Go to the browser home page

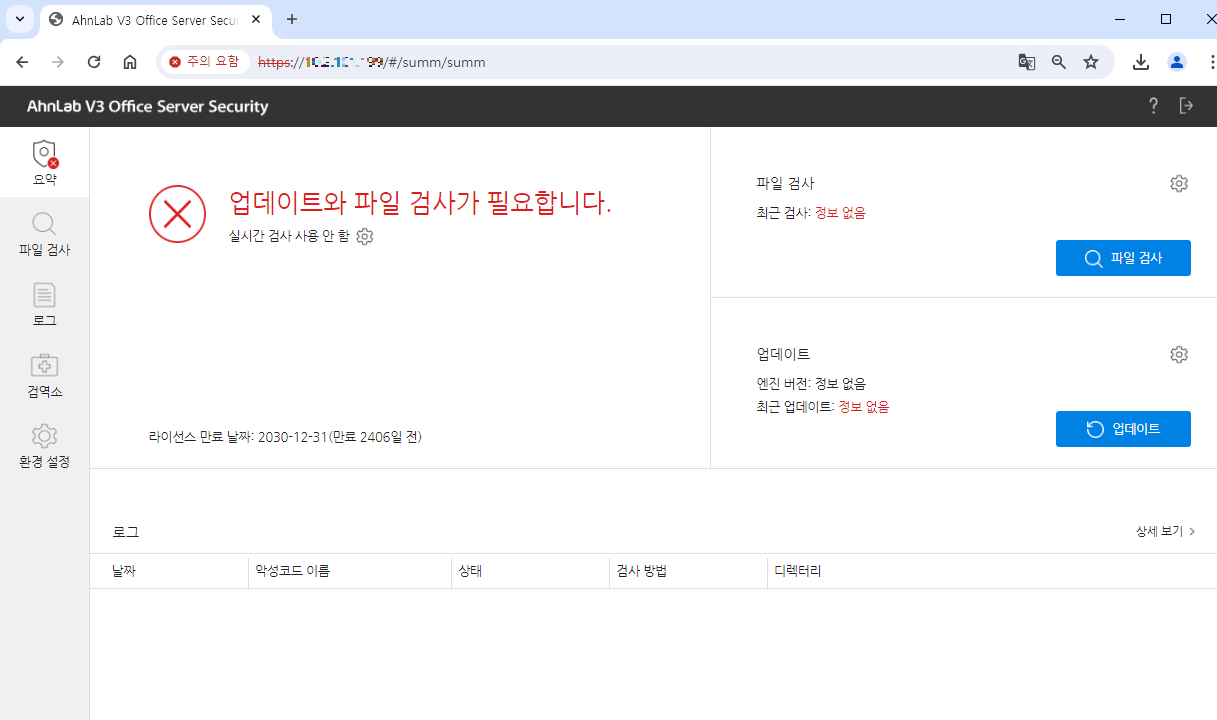pyautogui.click(x=130, y=62)
